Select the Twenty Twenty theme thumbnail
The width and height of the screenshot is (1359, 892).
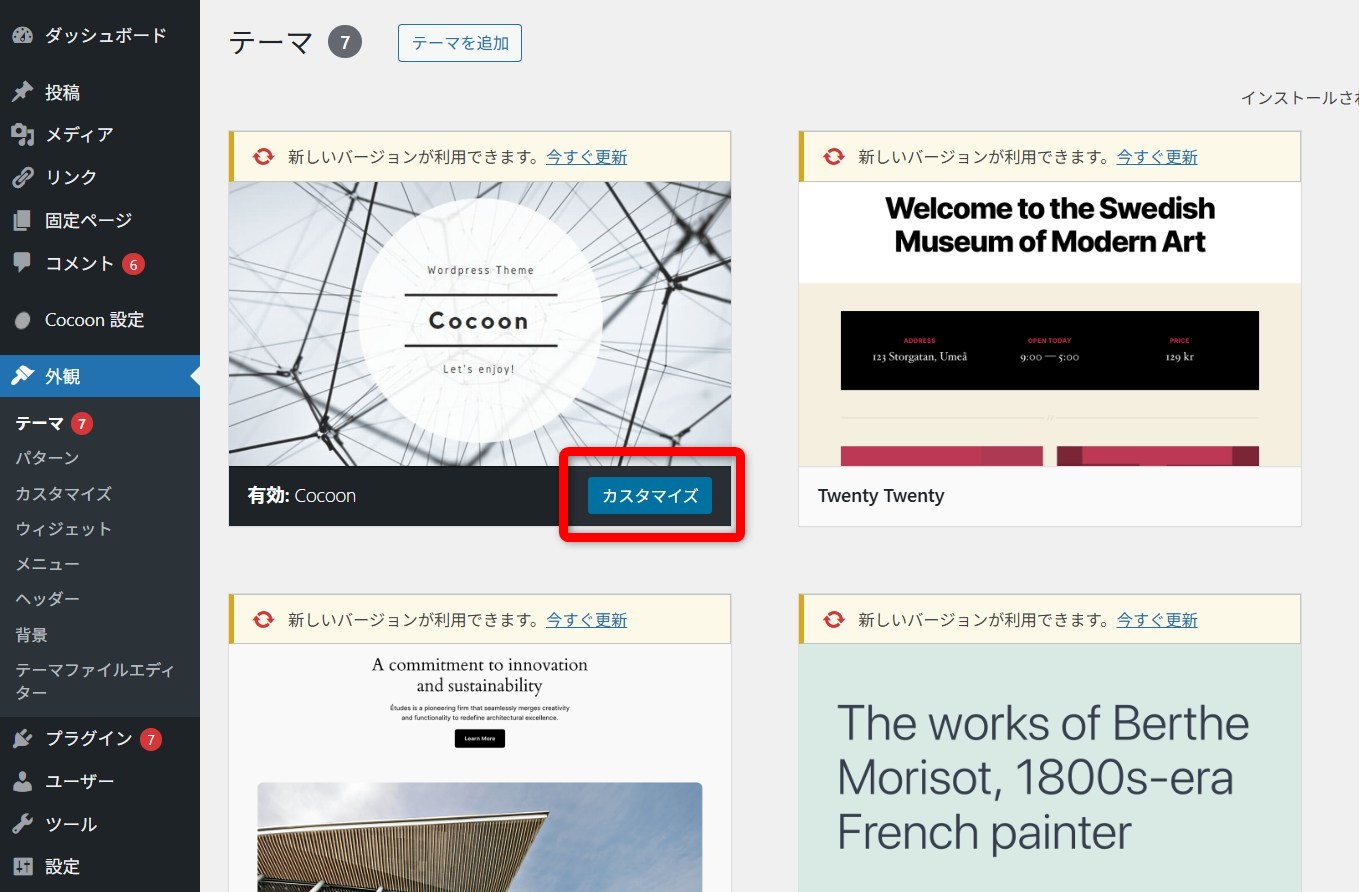(x=1050, y=324)
